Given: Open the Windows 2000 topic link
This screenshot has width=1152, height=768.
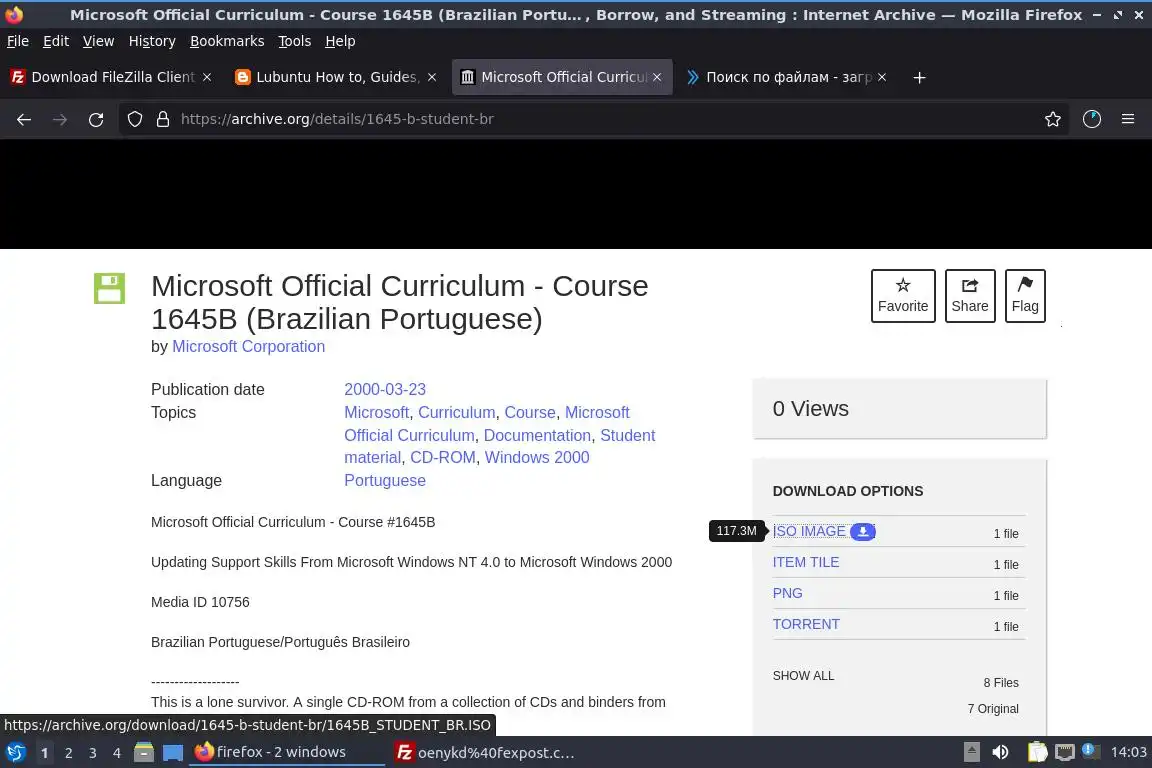Looking at the screenshot, I should (536, 457).
